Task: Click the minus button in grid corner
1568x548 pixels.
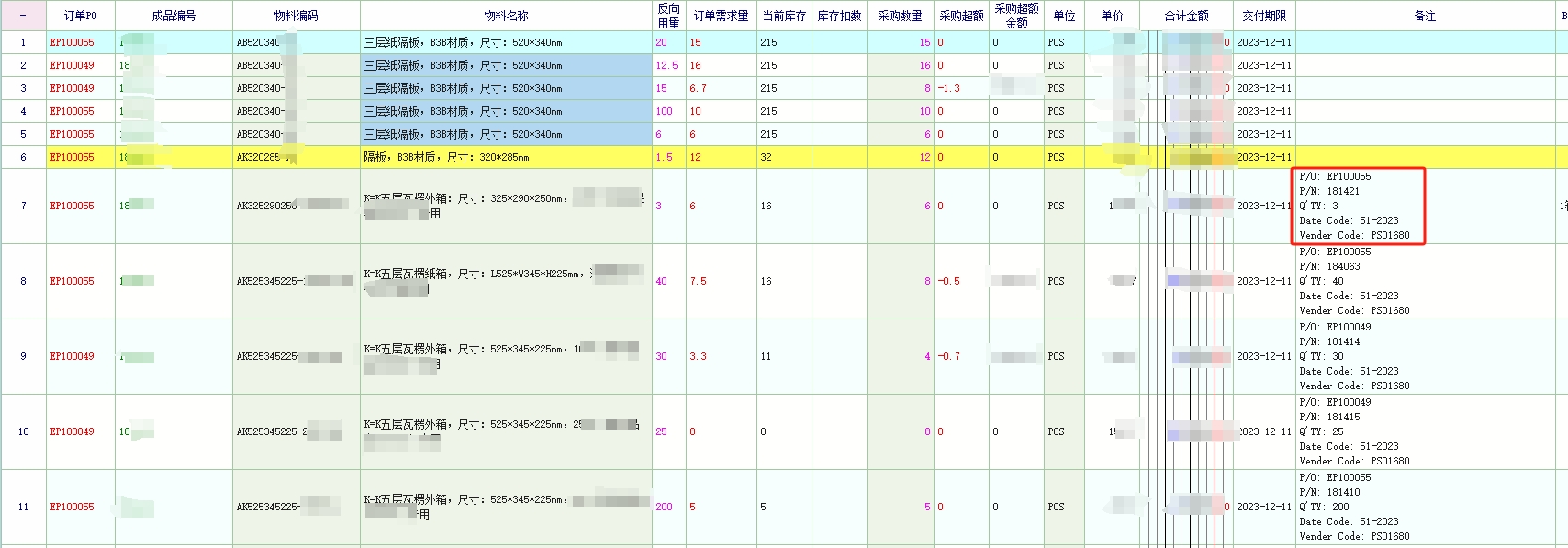Action: (23, 16)
